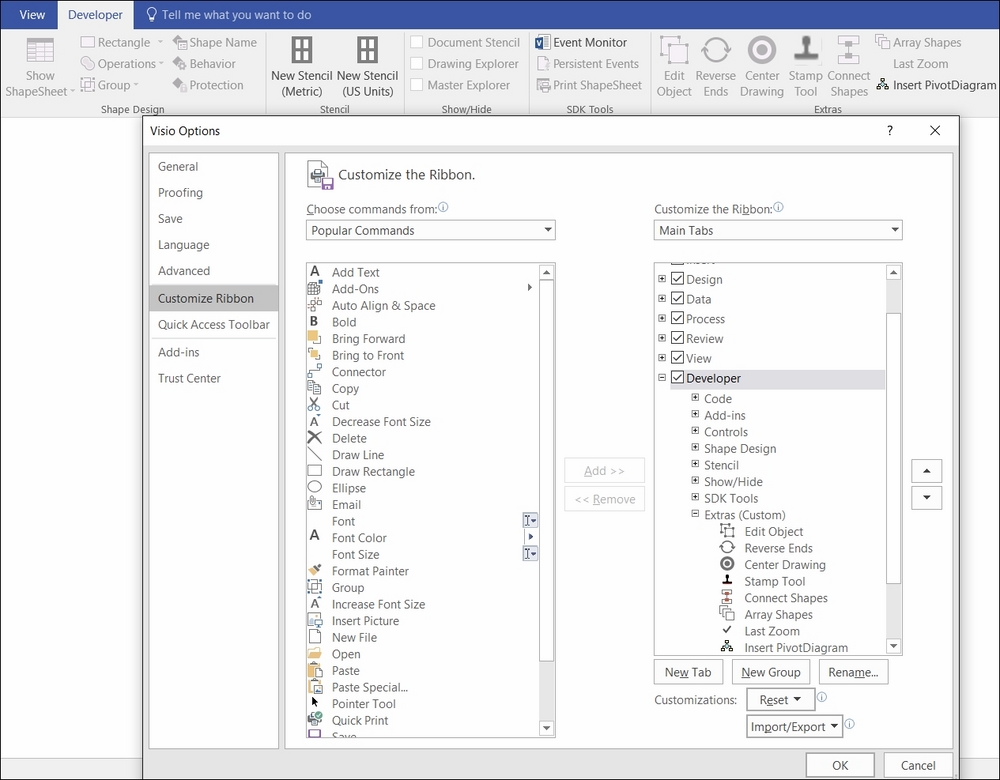Click Insert PivotDiagram in the ribbon
Image resolution: width=1000 pixels, height=780 pixels.
tap(936, 85)
